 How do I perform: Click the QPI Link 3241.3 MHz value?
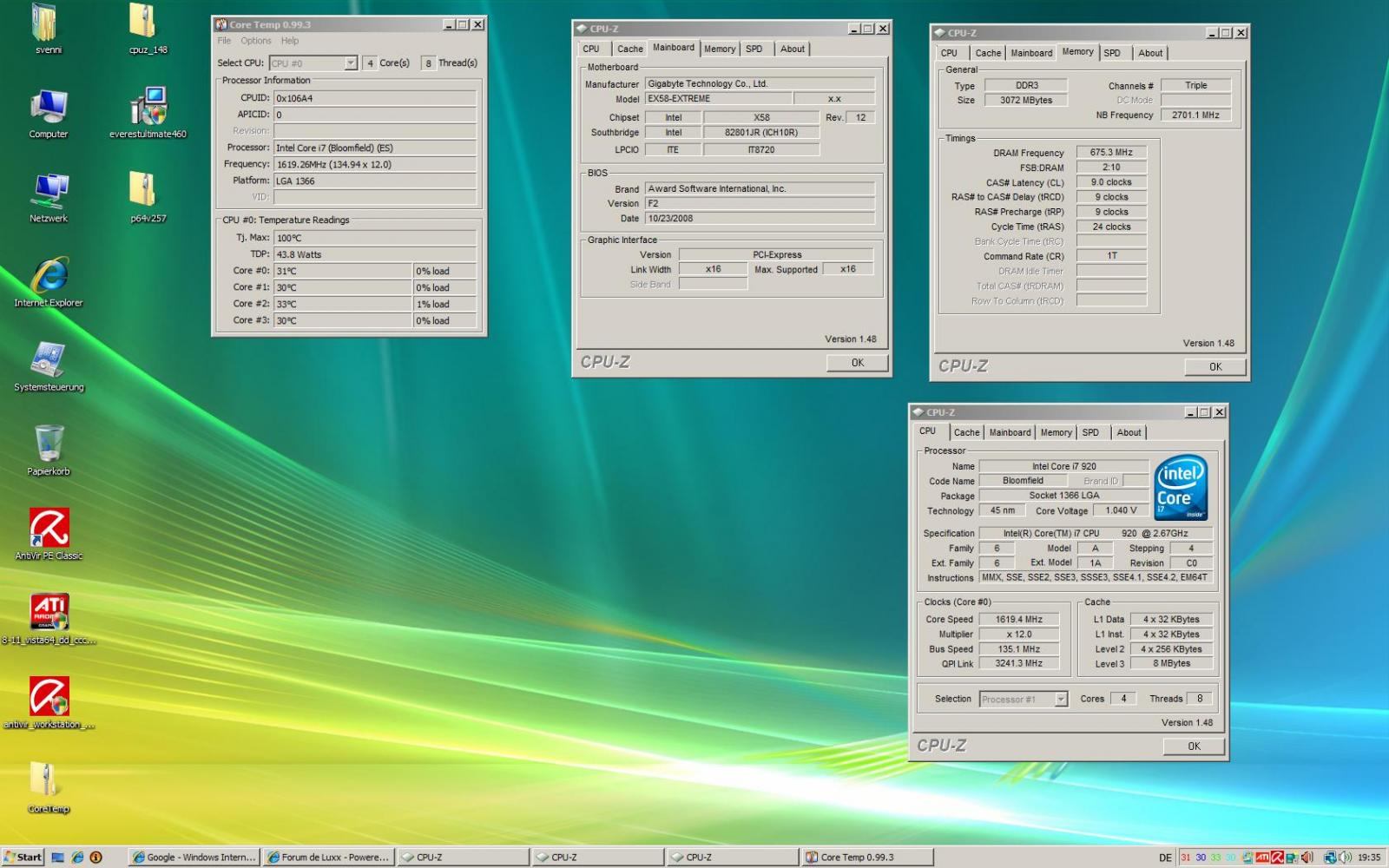pos(1019,663)
